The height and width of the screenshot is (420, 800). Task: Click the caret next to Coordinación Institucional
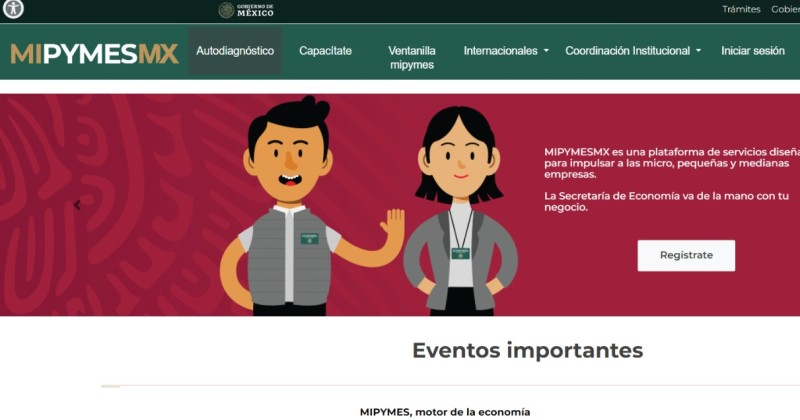(x=698, y=51)
